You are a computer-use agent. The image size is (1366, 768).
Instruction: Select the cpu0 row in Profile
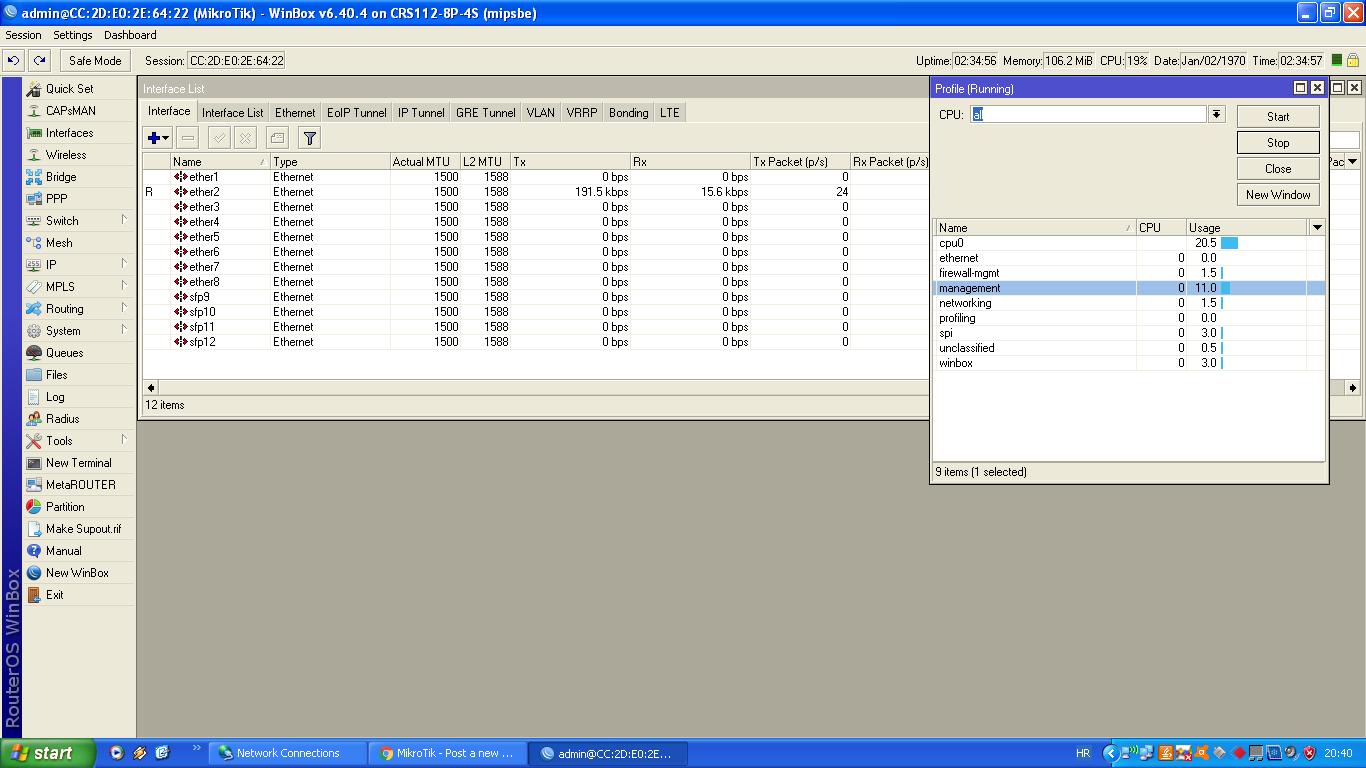tap(1129, 243)
